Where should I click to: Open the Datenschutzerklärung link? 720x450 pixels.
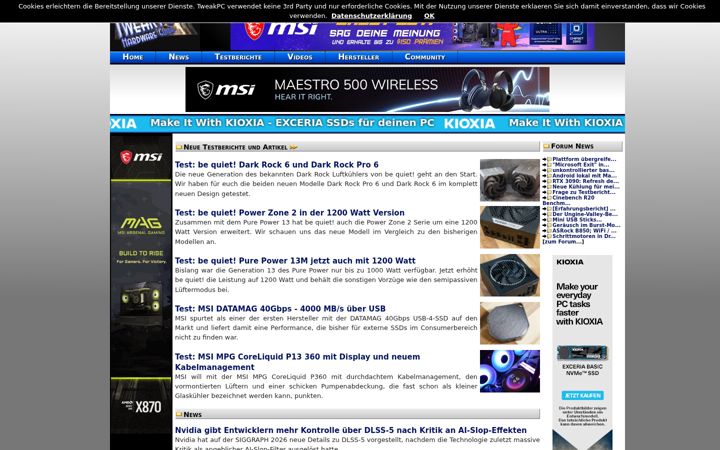click(x=371, y=16)
